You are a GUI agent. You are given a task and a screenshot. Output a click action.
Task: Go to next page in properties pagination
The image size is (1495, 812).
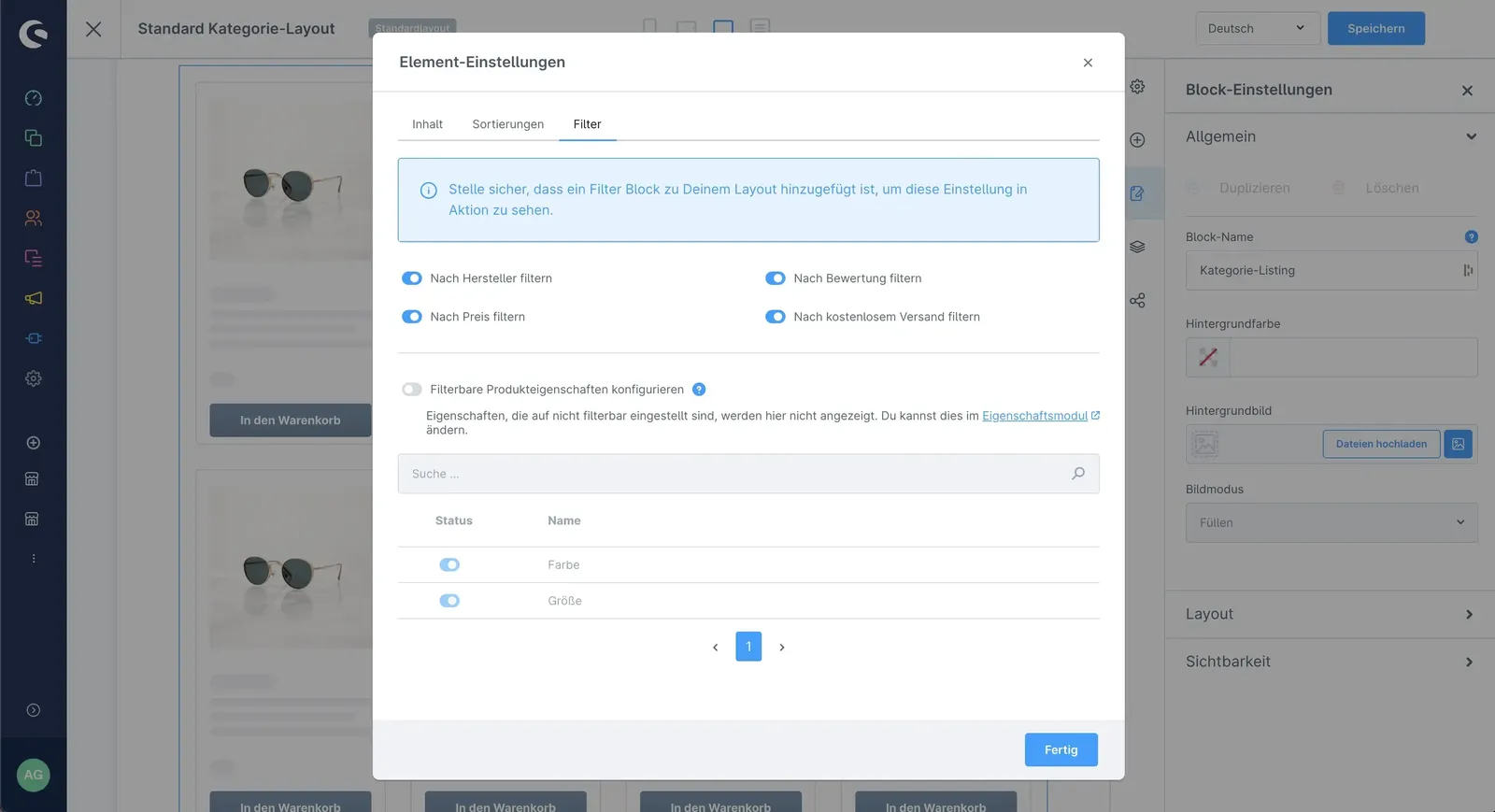(x=782, y=647)
